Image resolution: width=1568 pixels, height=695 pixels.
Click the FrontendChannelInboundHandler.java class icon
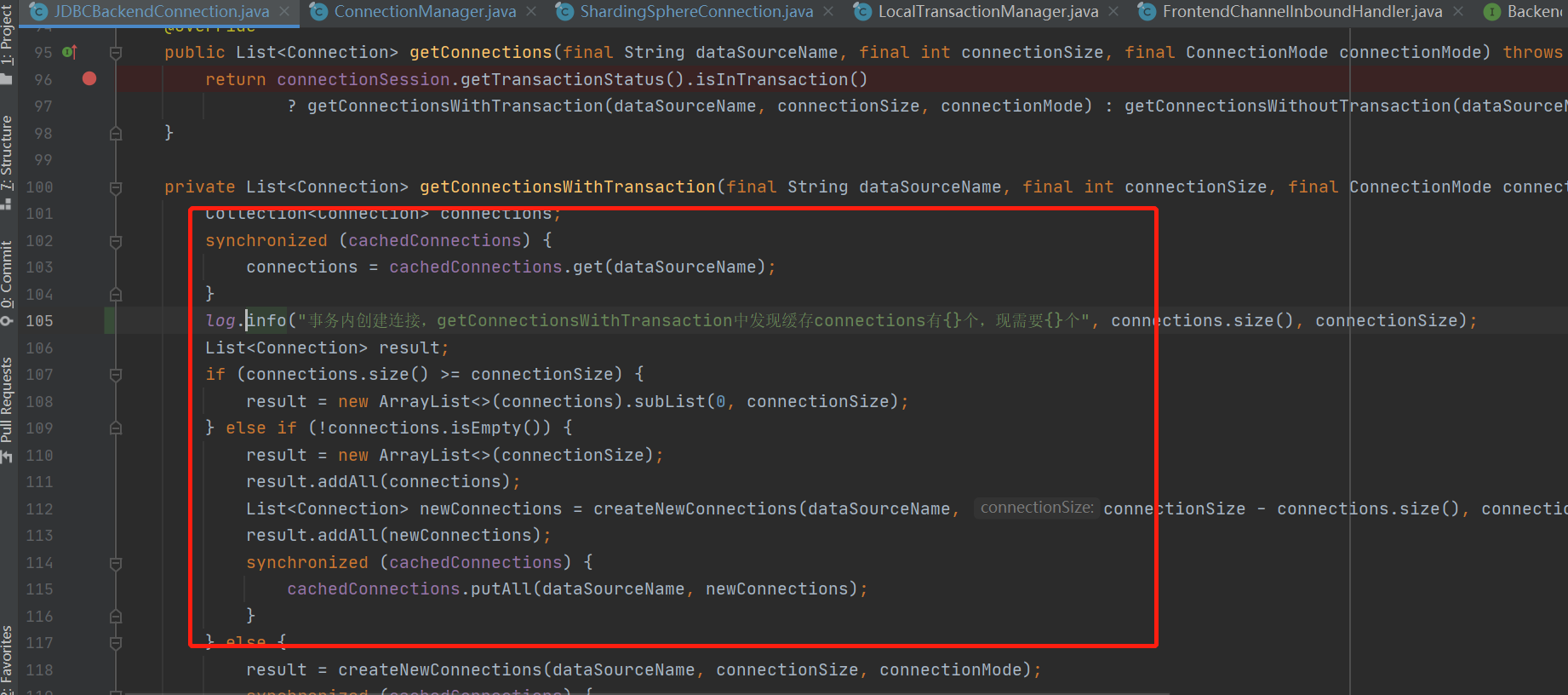click(1147, 11)
